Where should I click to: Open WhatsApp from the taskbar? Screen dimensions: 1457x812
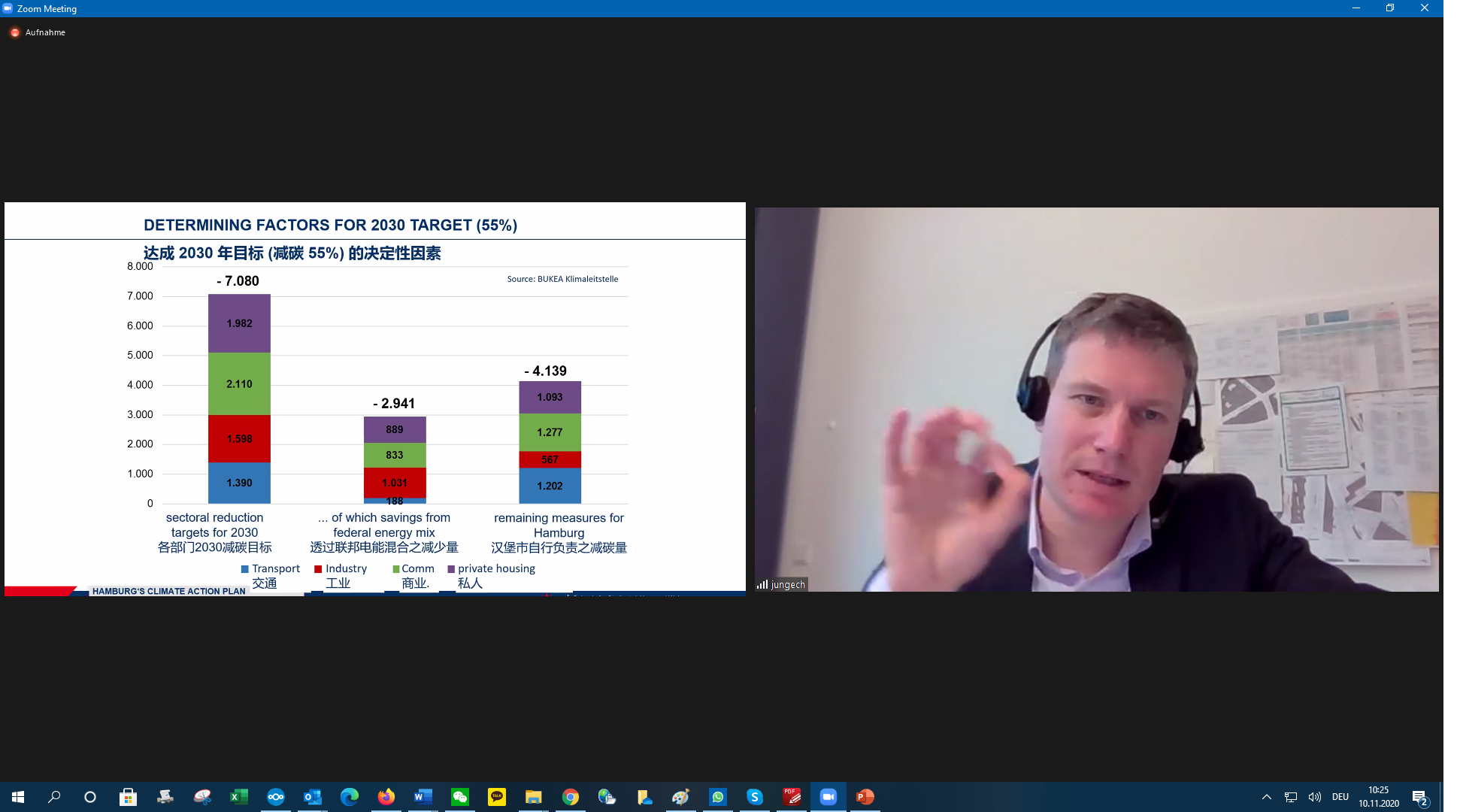[718, 797]
